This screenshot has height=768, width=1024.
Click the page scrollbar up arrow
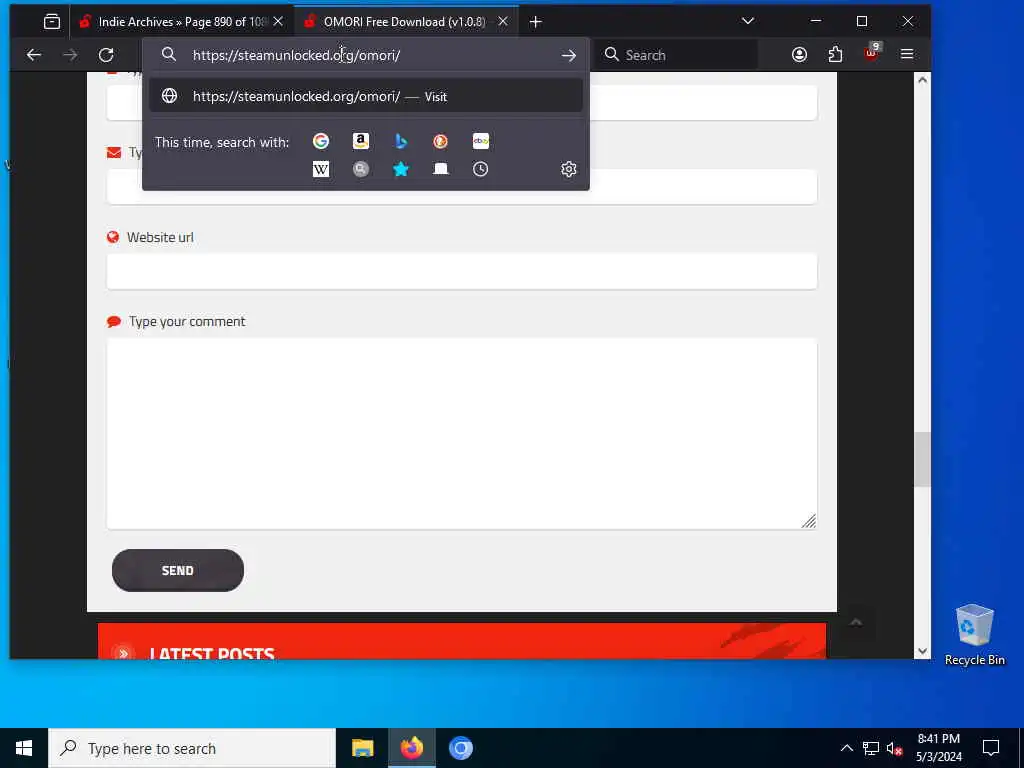click(x=922, y=80)
